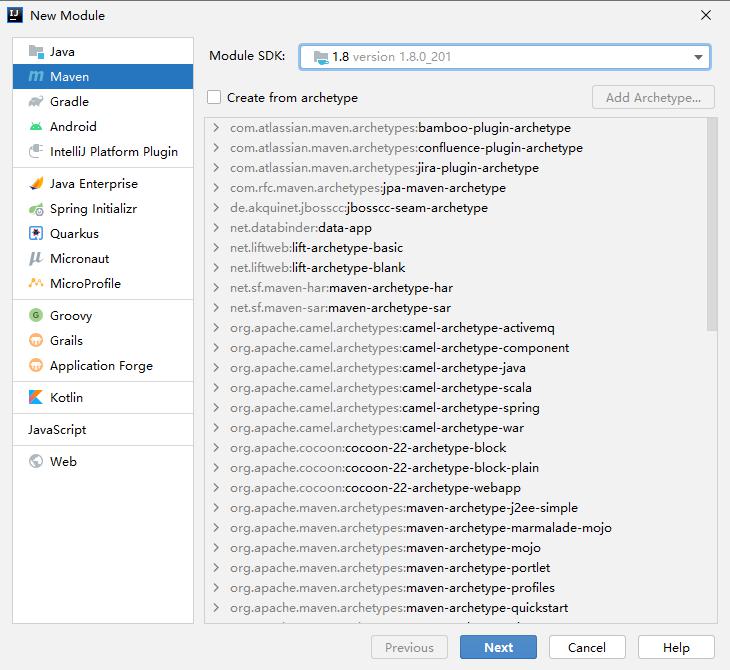Expand maven-archetype-quickstart node
This screenshot has height=670, width=730.
[216, 608]
